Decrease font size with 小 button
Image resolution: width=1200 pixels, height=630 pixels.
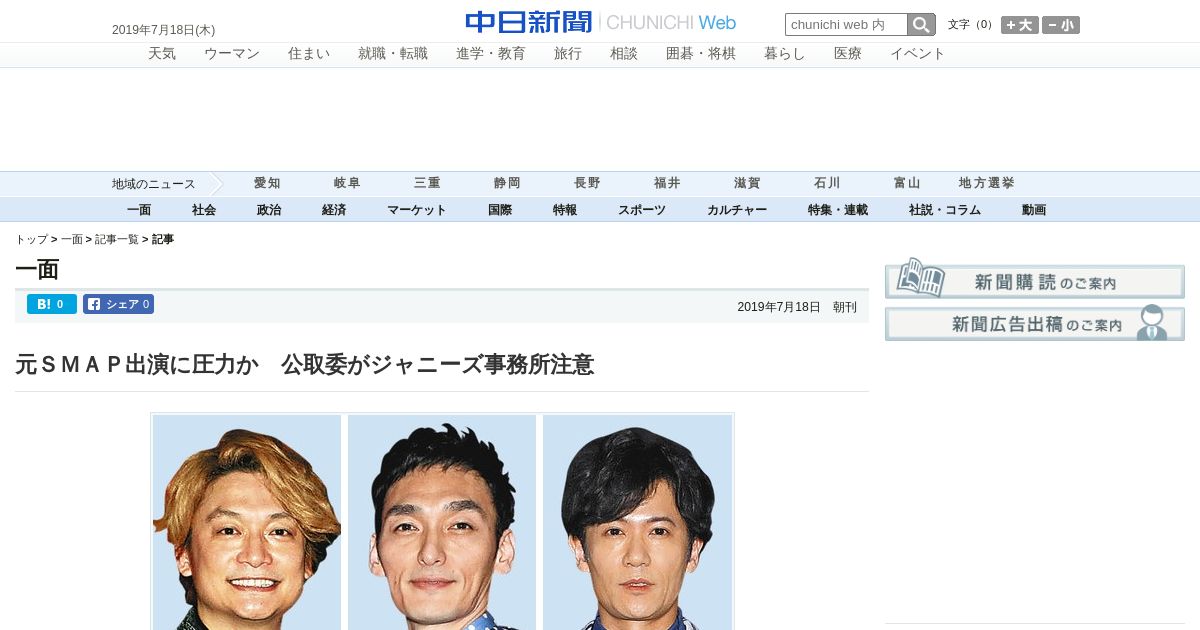1061,25
